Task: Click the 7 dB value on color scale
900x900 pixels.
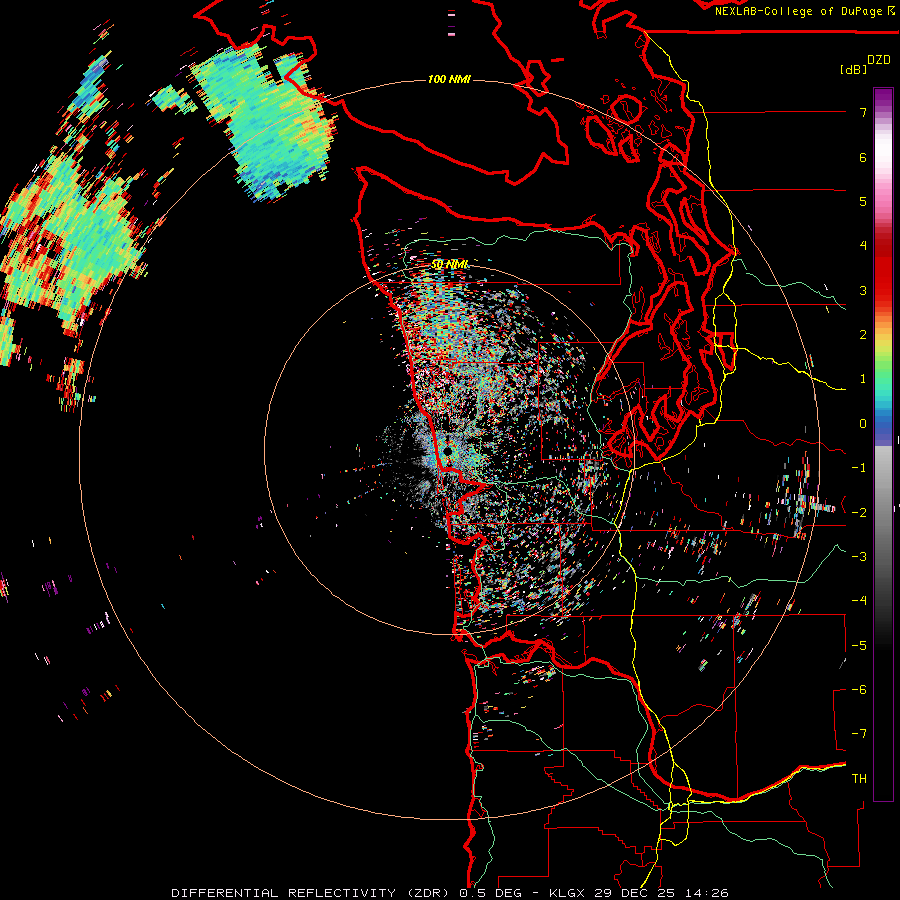Action: 863,112
